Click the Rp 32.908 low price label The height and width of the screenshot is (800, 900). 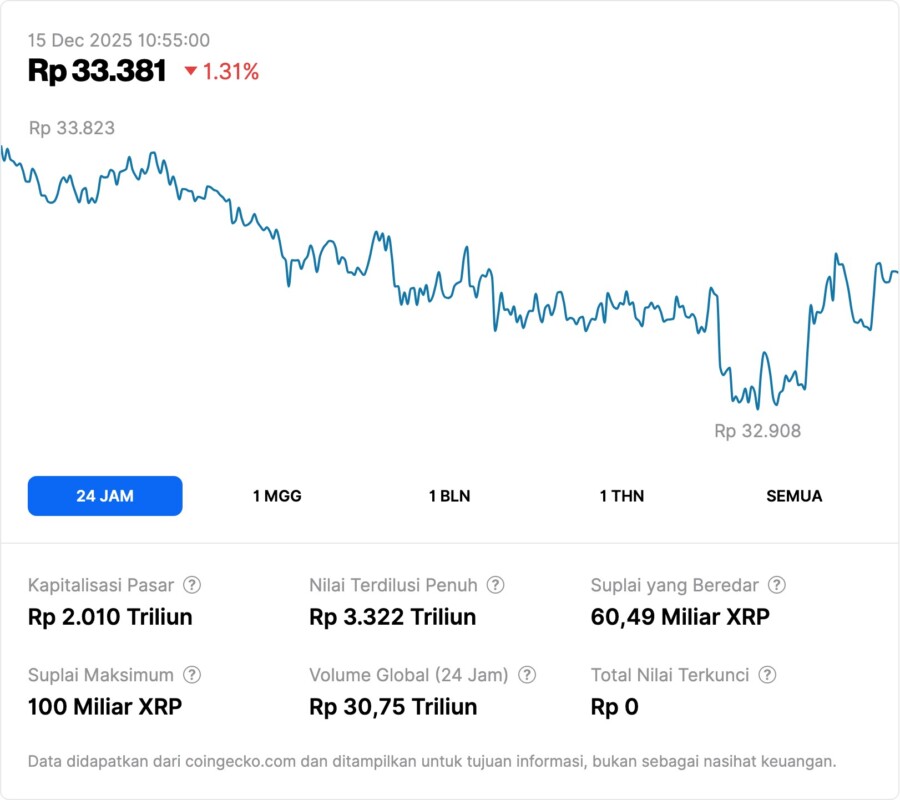tap(757, 431)
